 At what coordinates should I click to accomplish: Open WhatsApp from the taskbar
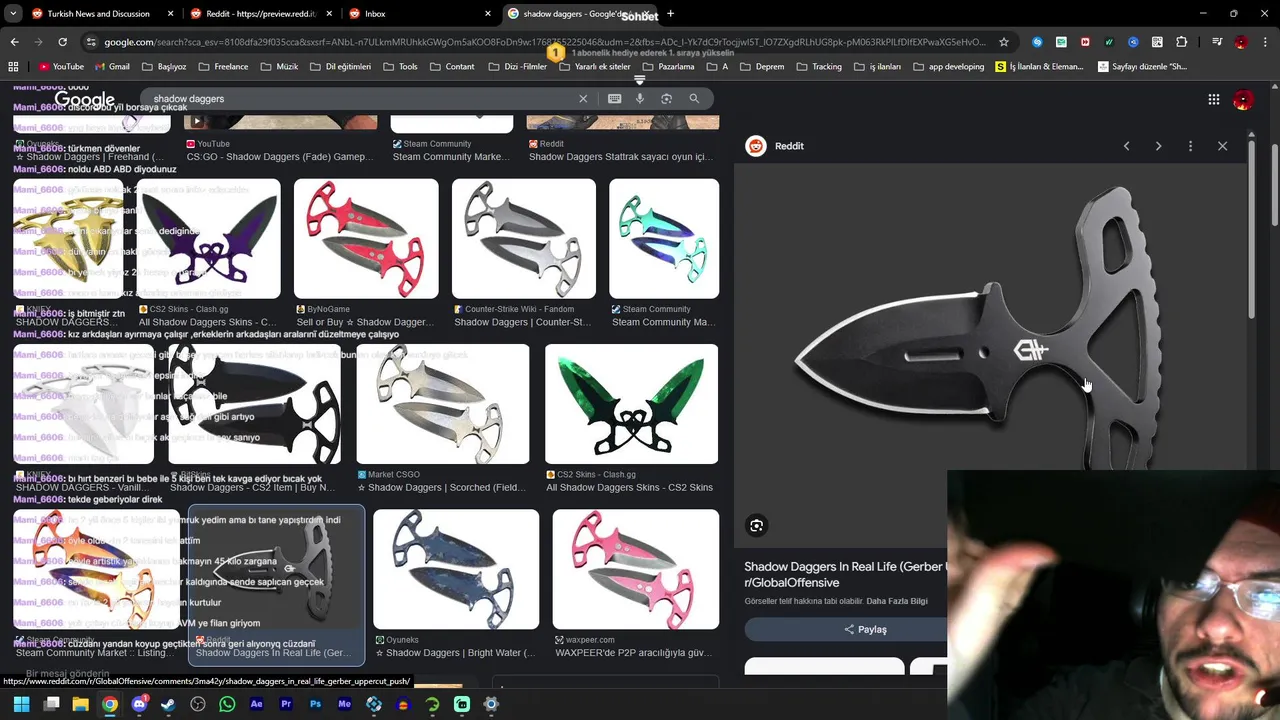click(227, 704)
